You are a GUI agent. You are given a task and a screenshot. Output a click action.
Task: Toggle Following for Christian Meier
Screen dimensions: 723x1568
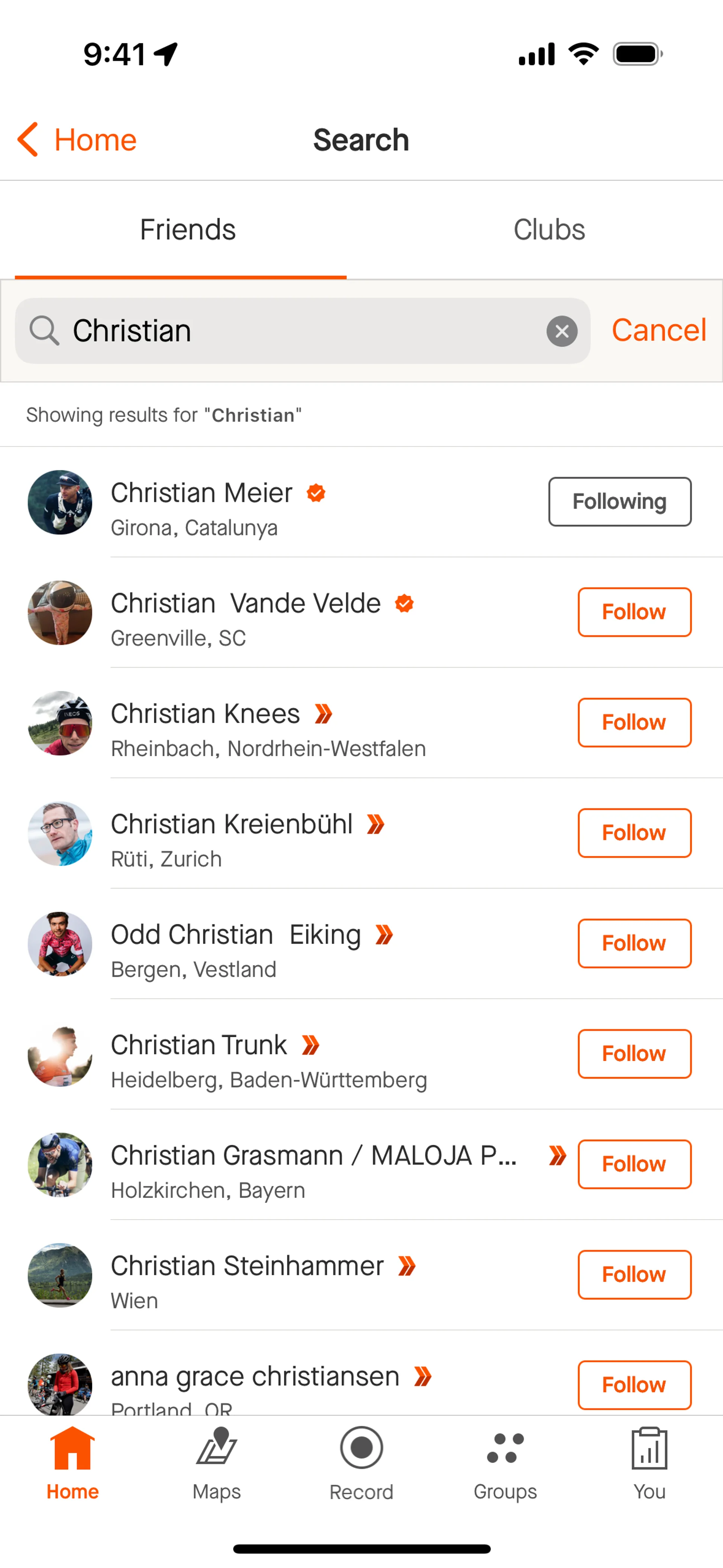(619, 501)
